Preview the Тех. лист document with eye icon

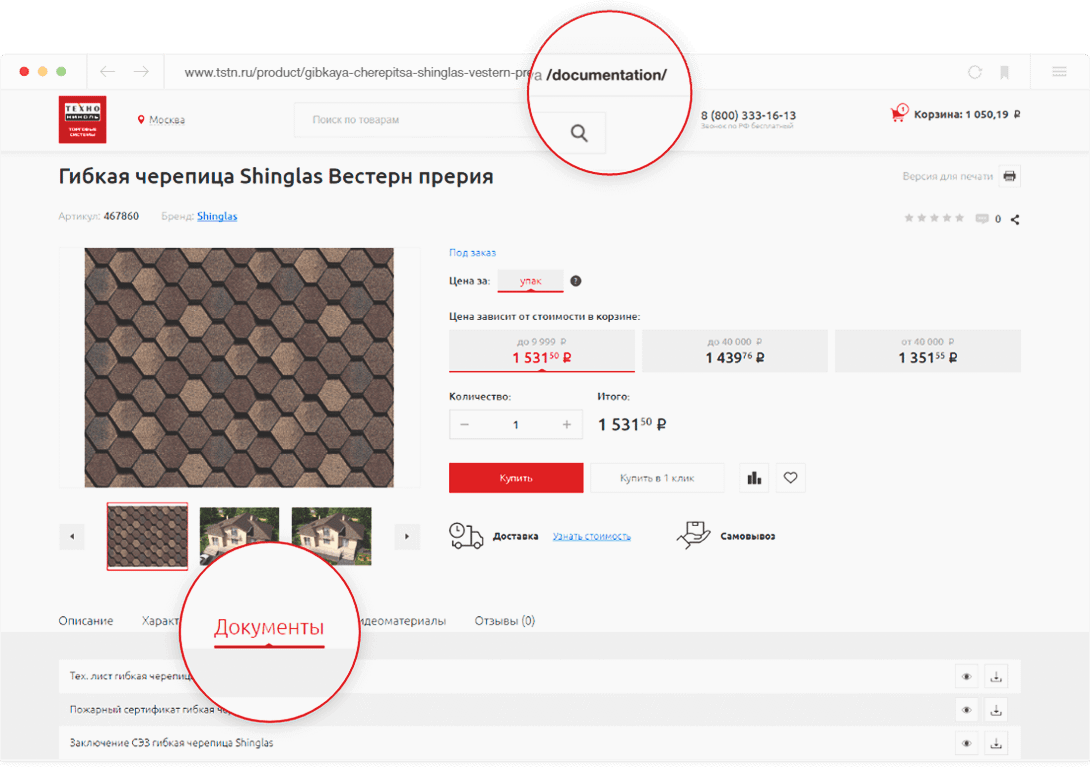pyautogui.click(x=966, y=676)
